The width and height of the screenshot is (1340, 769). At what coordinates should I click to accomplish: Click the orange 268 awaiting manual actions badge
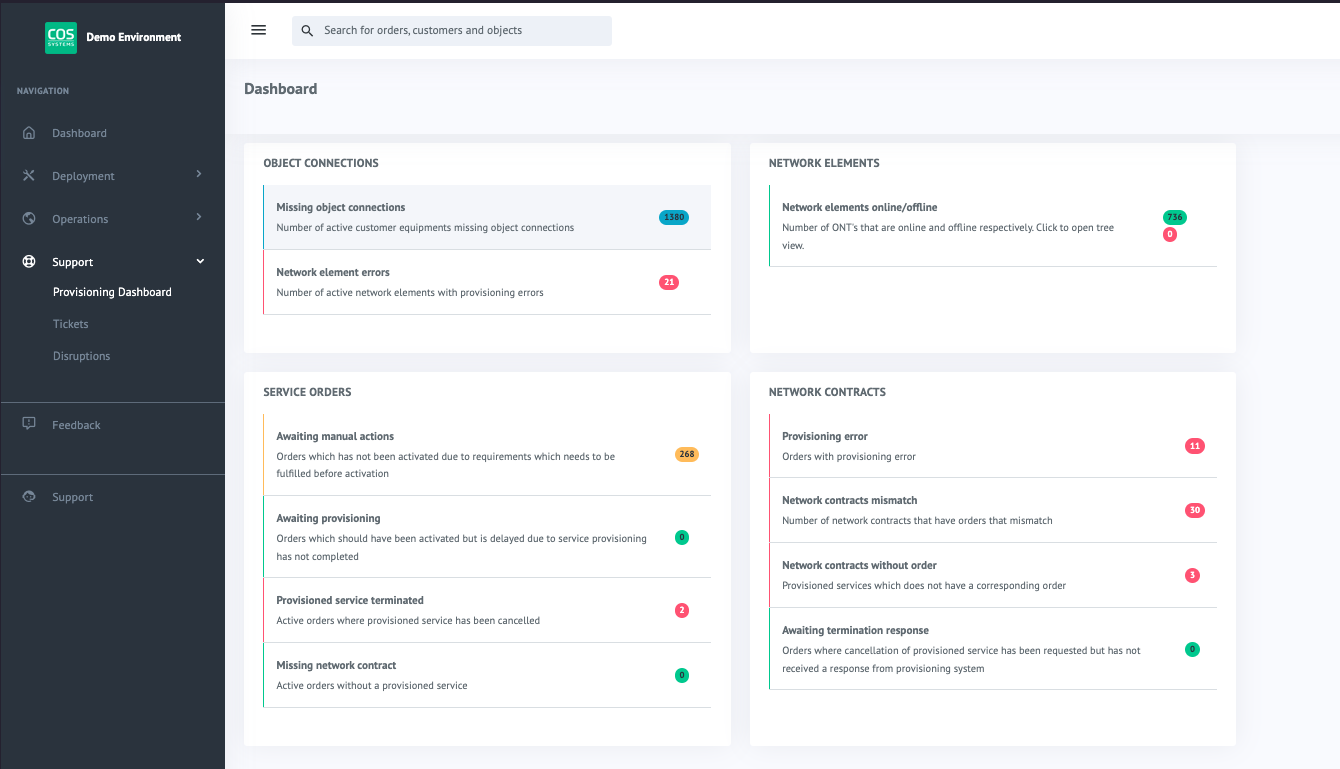(x=686, y=454)
